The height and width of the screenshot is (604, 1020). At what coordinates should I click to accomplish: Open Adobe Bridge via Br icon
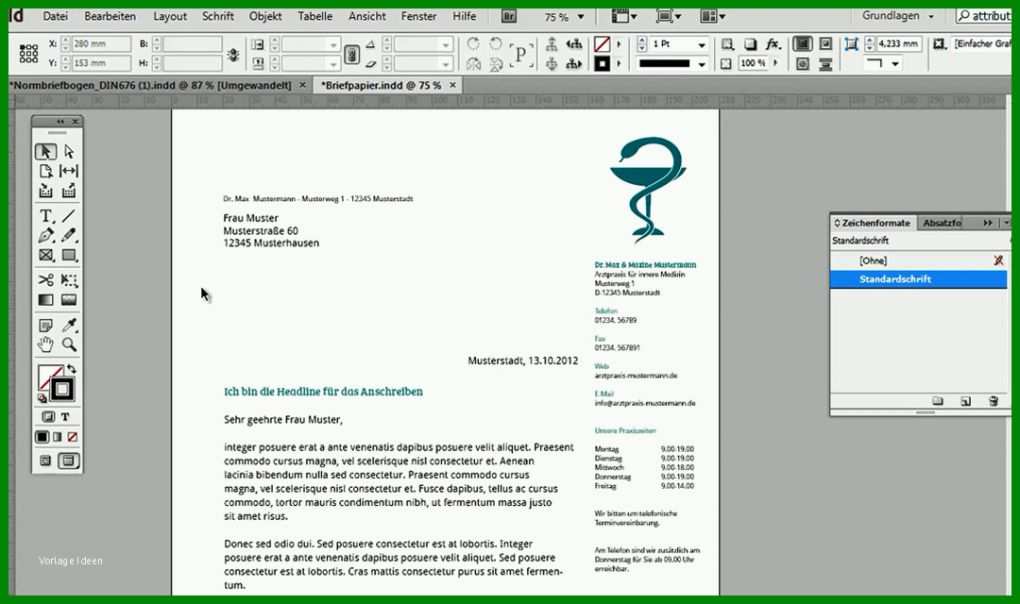pyautogui.click(x=509, y=16)
